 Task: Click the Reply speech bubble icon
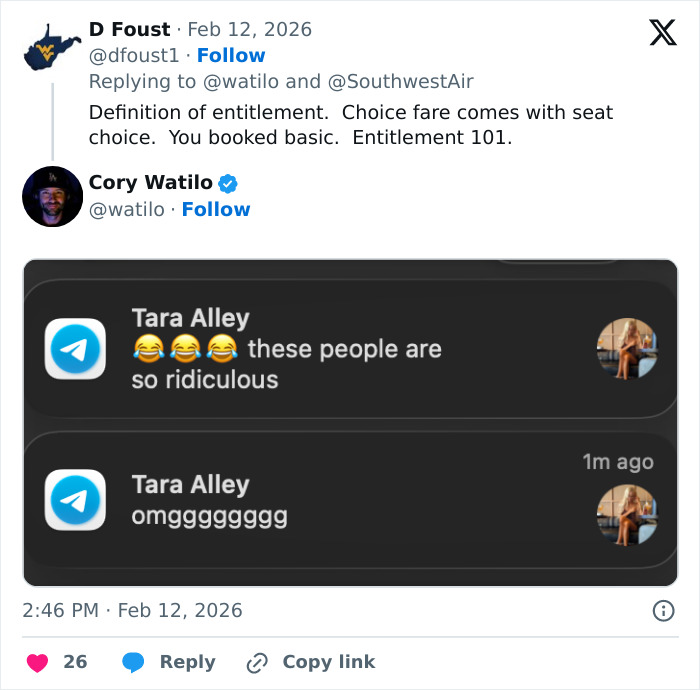click(133, 662)
